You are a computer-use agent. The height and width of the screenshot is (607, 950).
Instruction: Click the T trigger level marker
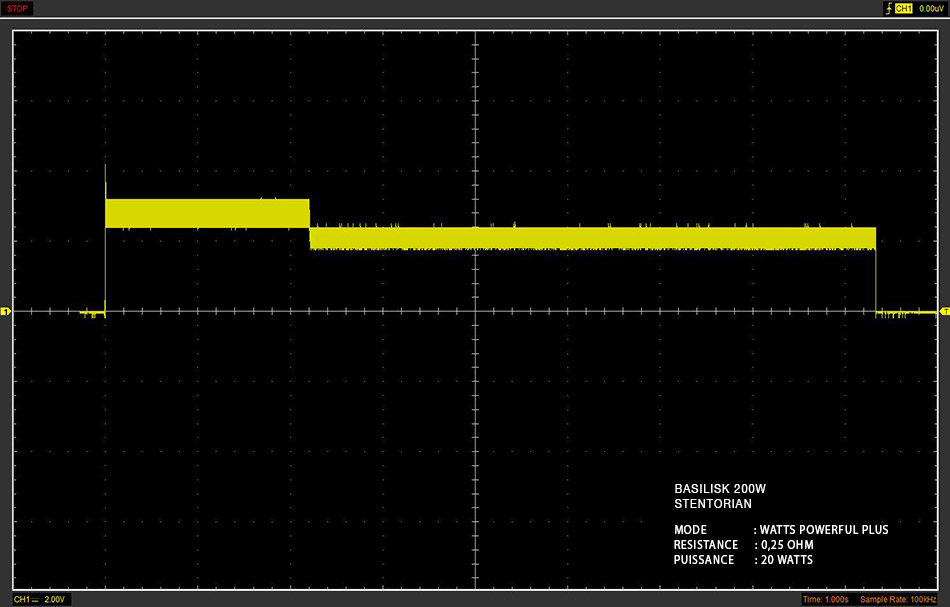point(945,311)
